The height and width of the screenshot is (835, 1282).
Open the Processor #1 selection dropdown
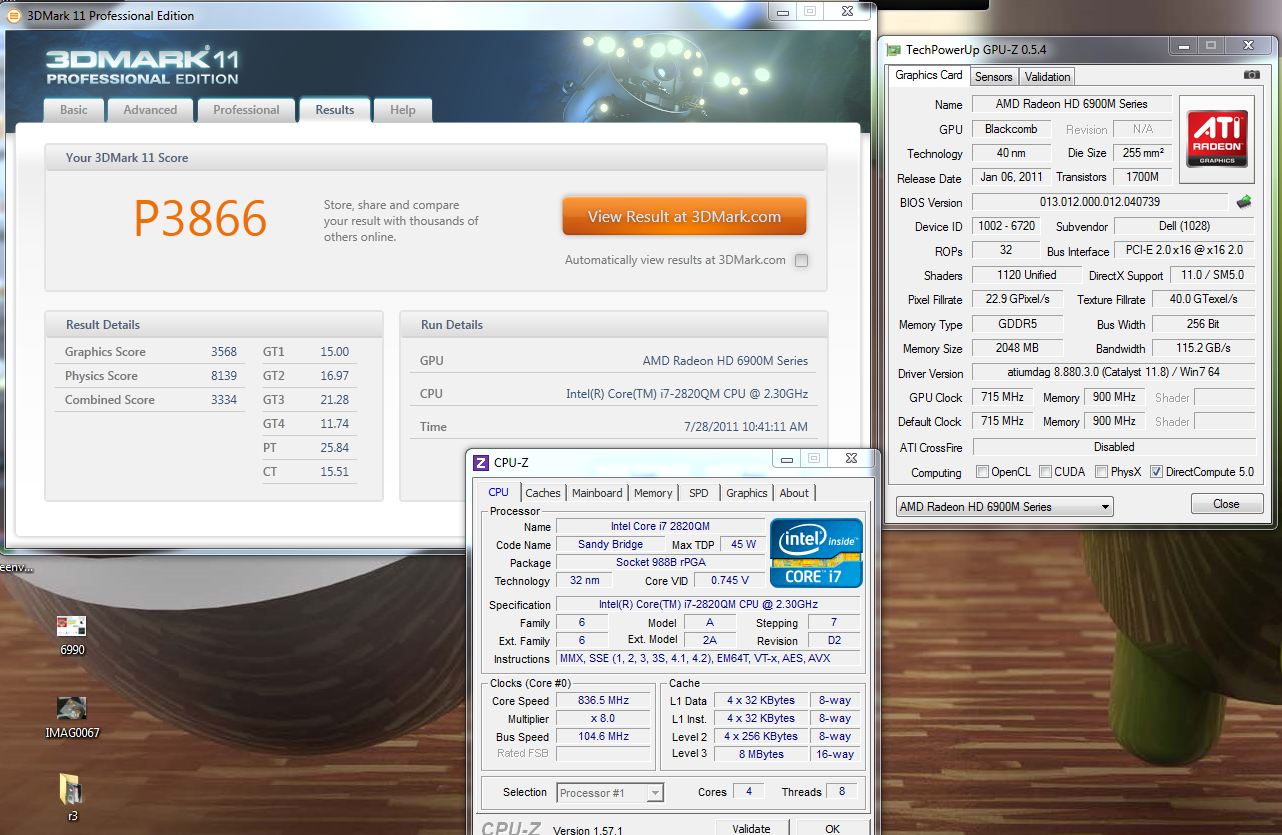[x=610, y=792]
